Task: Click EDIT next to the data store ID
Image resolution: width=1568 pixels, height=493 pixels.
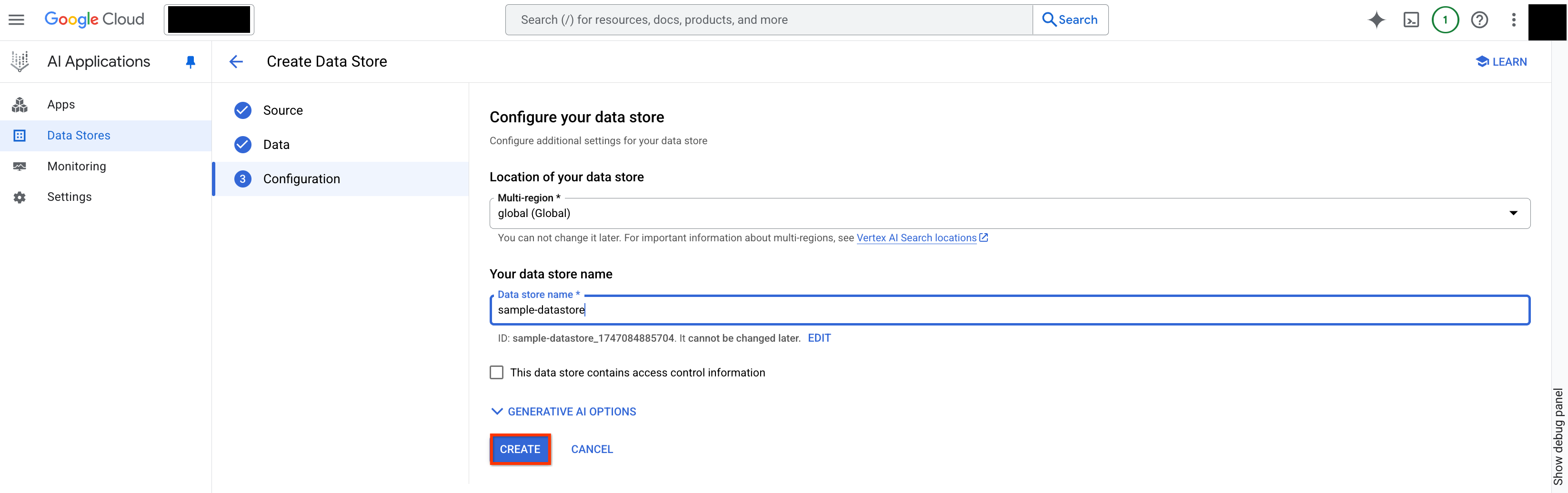Action: pyautogui.click(x=819, y=338)
